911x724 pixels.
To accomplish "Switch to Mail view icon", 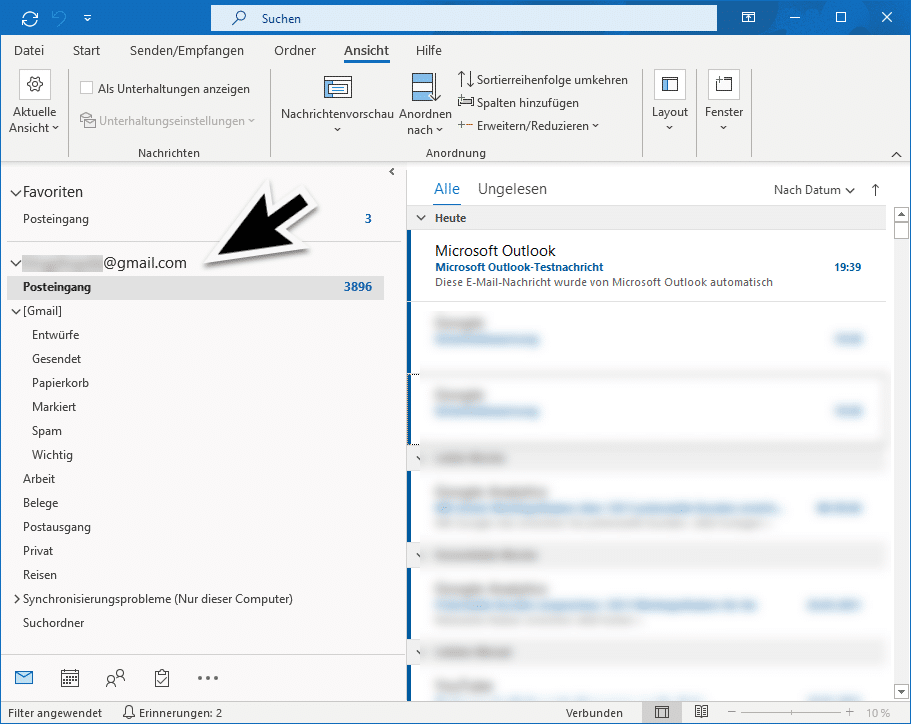I will (x=24, y=678).
